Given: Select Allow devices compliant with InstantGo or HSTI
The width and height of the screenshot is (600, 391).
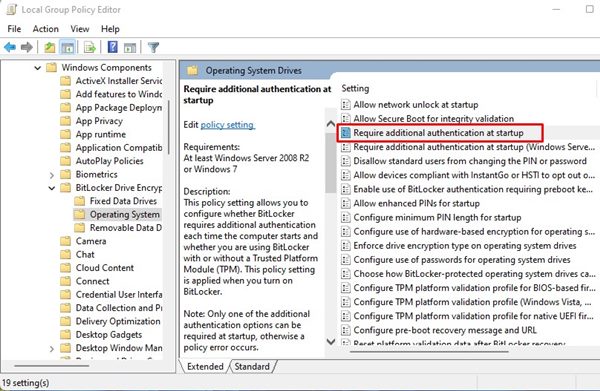Looking at the screenshot, I should click(x=474, y=175).
